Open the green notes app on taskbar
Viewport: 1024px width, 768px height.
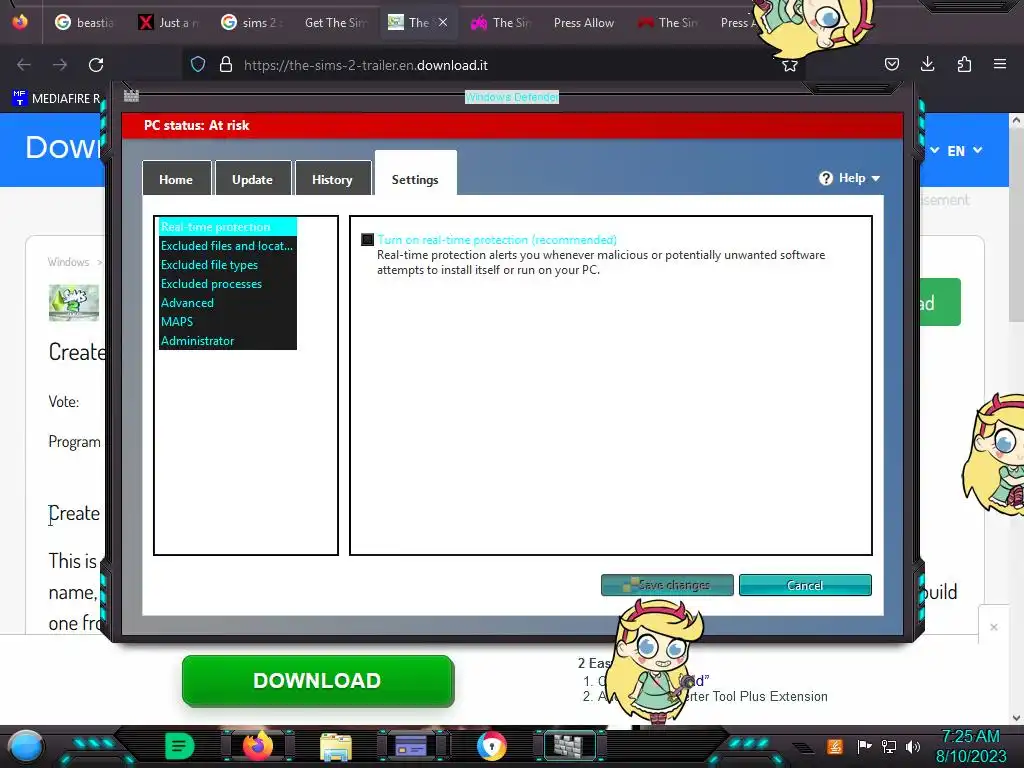coord(179,746)
